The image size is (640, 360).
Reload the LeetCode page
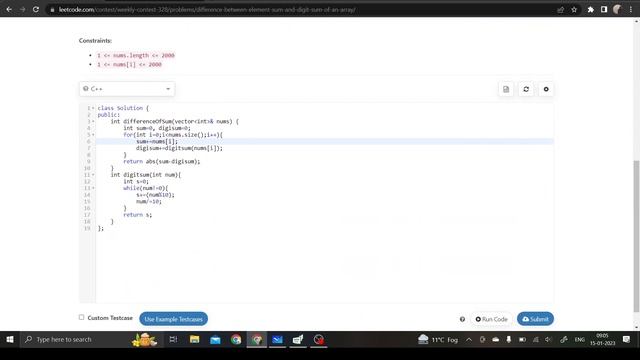coord(36,9)
